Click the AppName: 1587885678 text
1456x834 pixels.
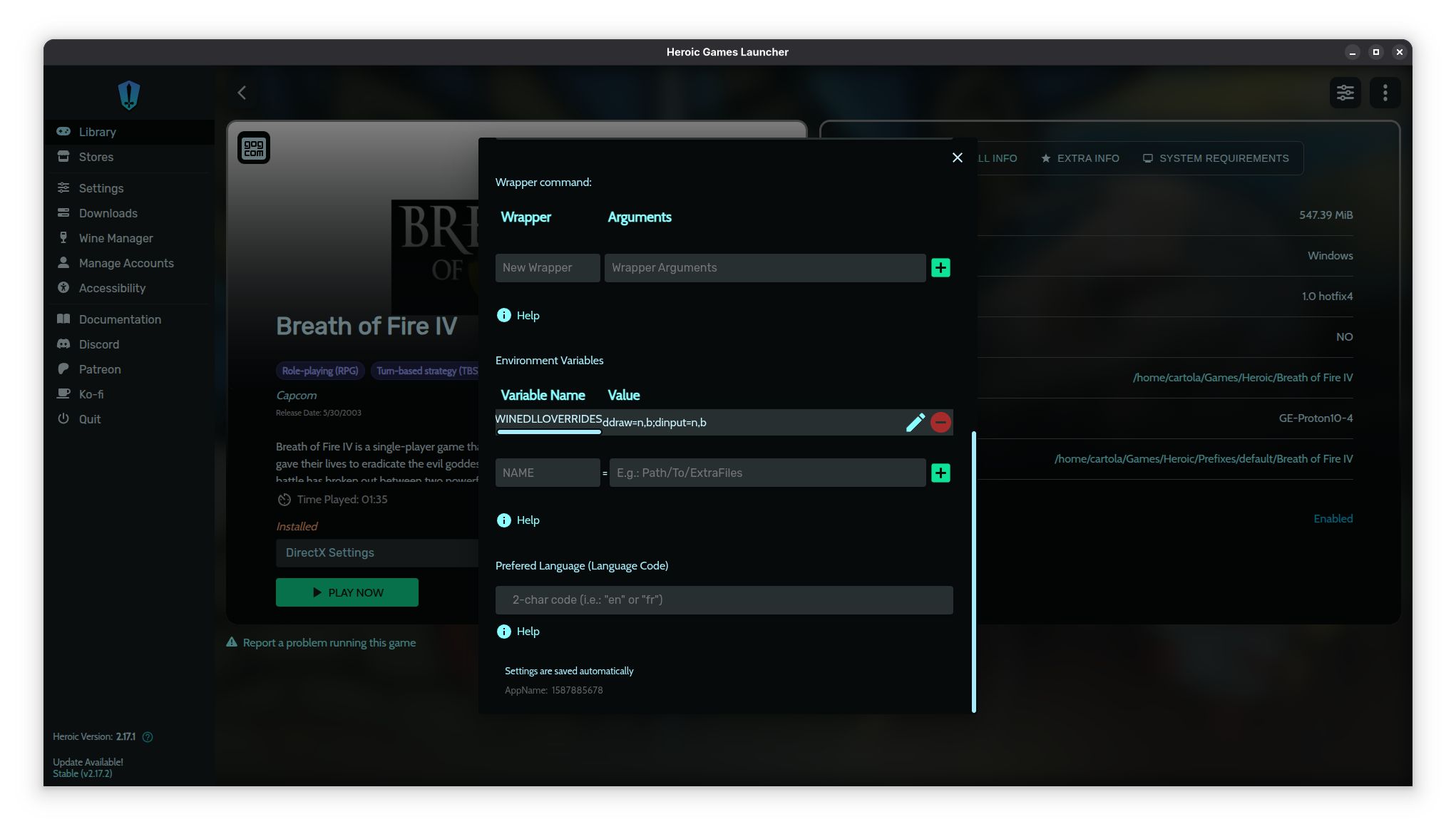pos(554,691)
